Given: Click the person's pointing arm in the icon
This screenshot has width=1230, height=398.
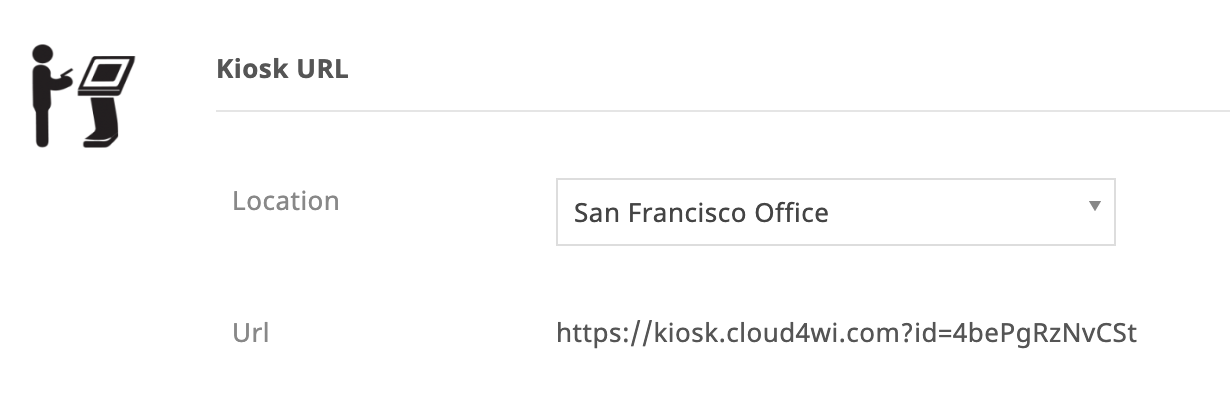Looking at the screenshot, I should 62,79.
